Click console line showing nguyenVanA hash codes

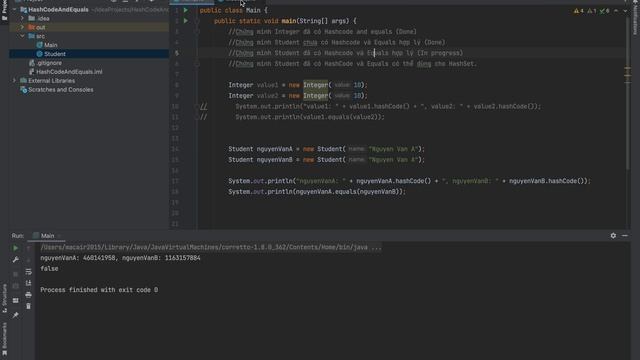click(x=120, y=258)
